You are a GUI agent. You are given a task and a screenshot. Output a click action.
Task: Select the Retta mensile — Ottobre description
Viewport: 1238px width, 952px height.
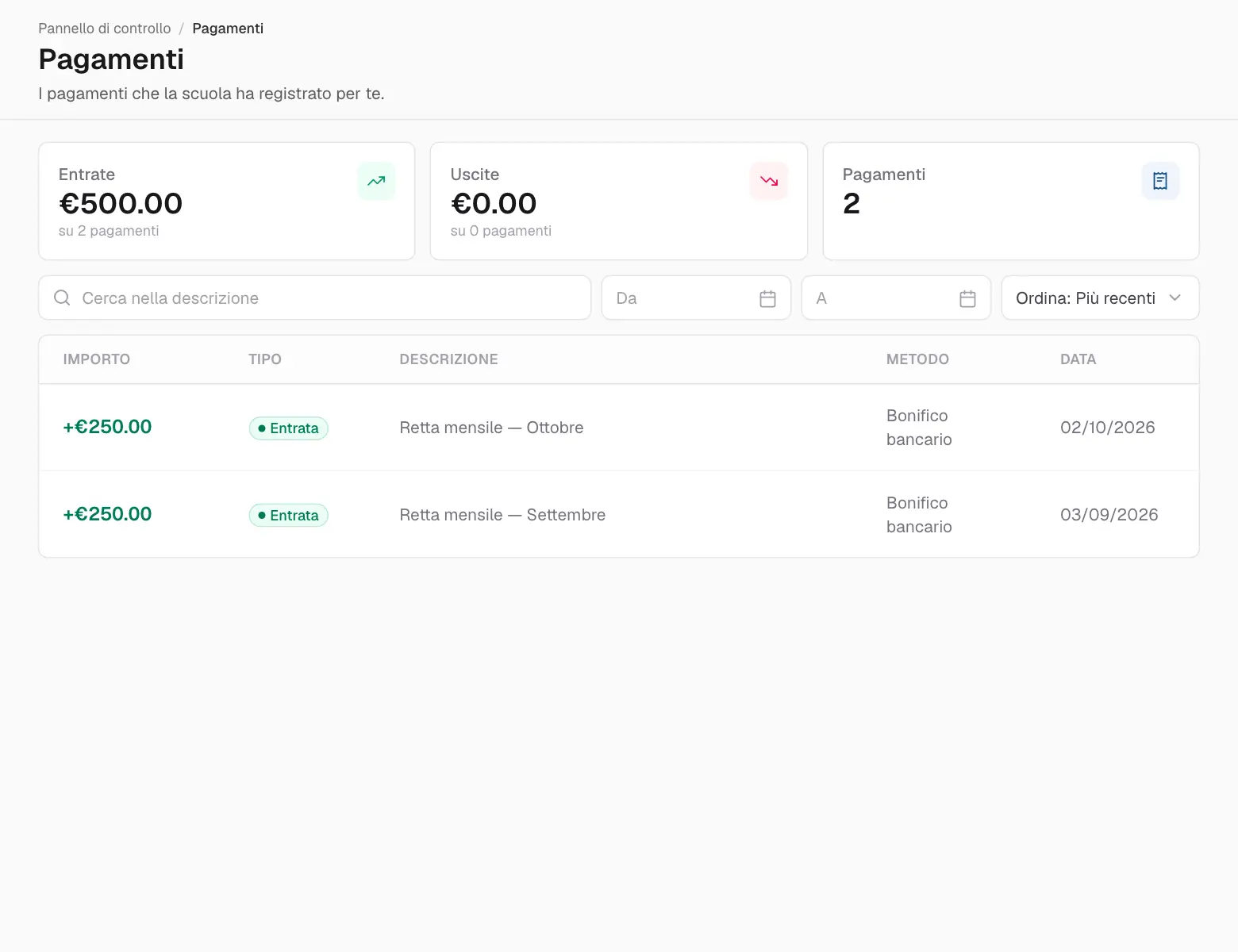[491, 428]
